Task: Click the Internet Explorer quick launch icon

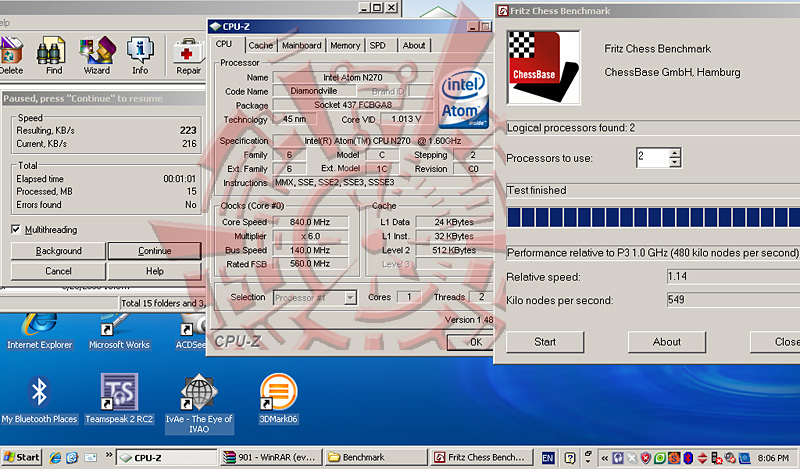Action: [x=55, y=458]
